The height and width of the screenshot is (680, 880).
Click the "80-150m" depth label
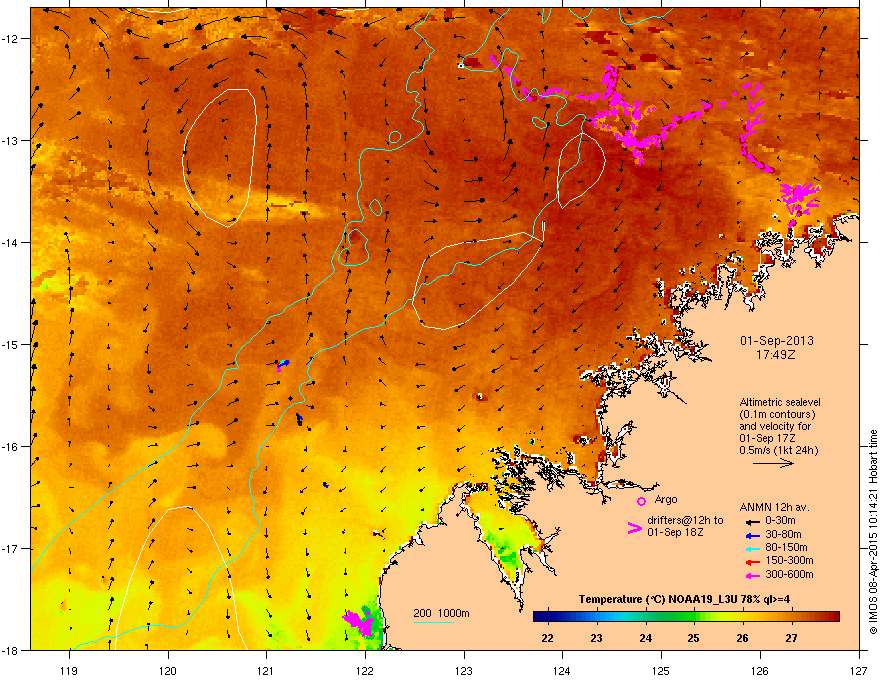tap(786, 547)
